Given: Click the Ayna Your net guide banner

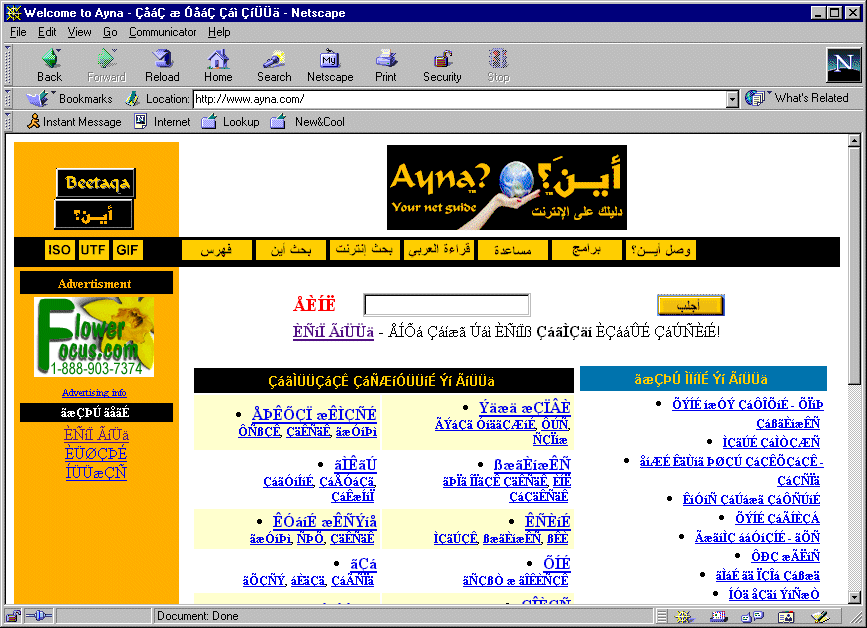Looking at the screenshot, I should tap(506, 187).
